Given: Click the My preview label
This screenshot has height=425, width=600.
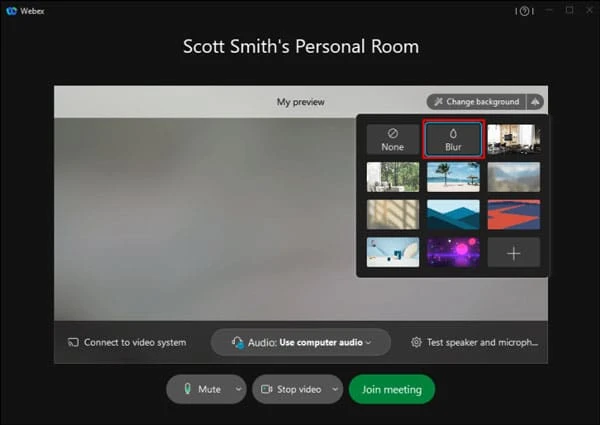Looking at the screenshot, I should 301,102.
